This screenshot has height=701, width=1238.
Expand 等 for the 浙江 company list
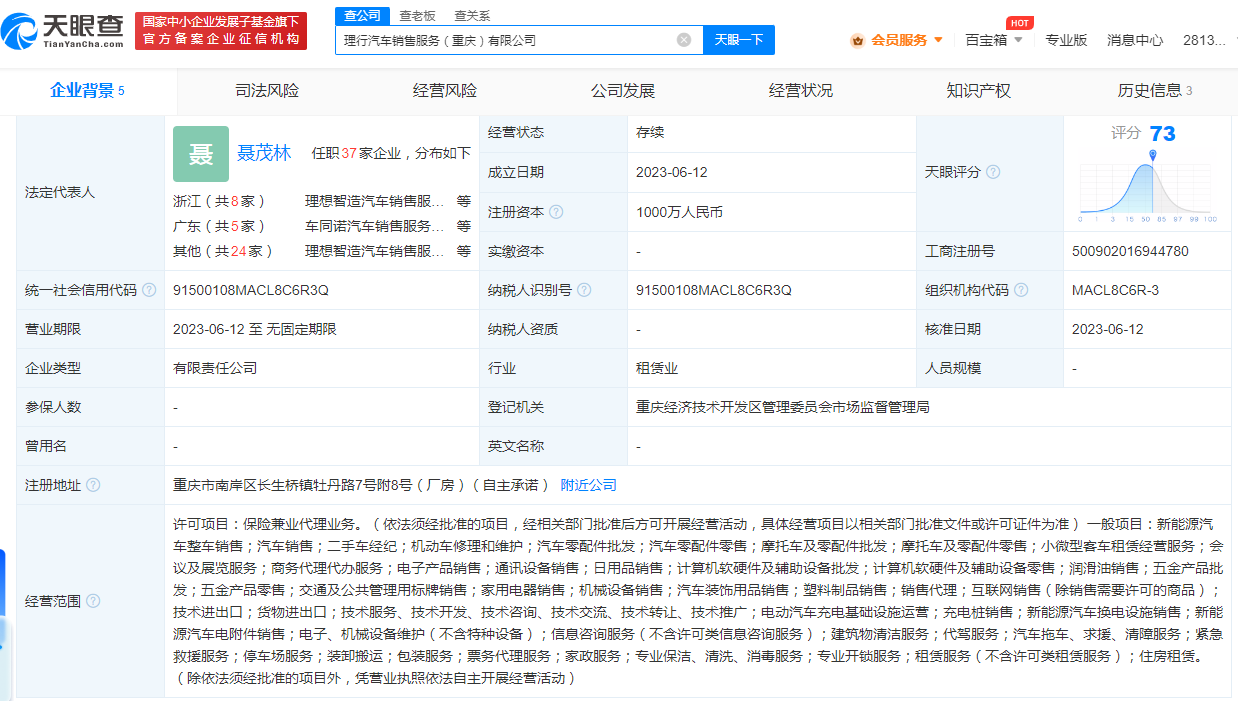(x=464, y=200)
